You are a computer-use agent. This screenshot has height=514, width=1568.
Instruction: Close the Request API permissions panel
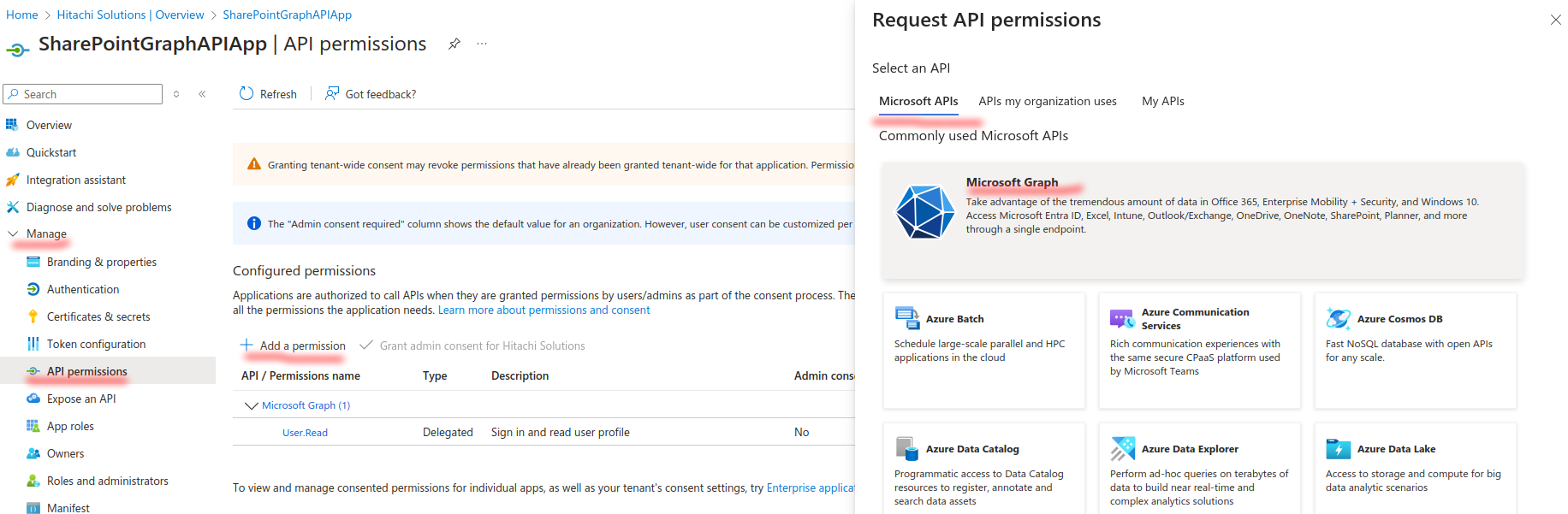1555,20
